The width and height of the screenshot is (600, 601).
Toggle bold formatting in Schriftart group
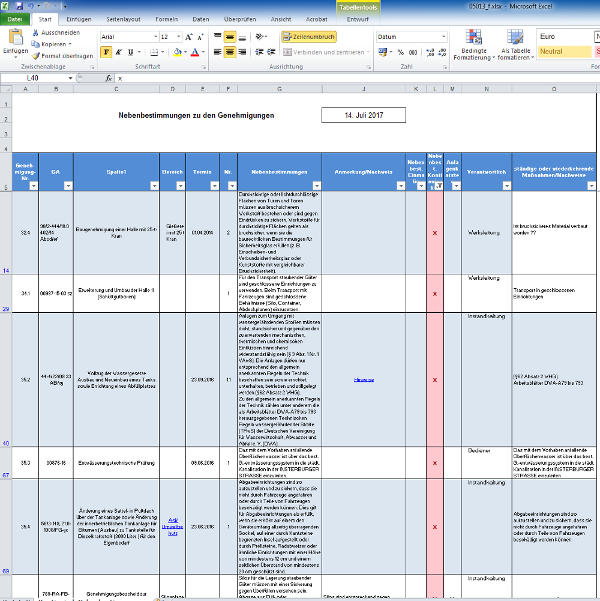point(106,52)
